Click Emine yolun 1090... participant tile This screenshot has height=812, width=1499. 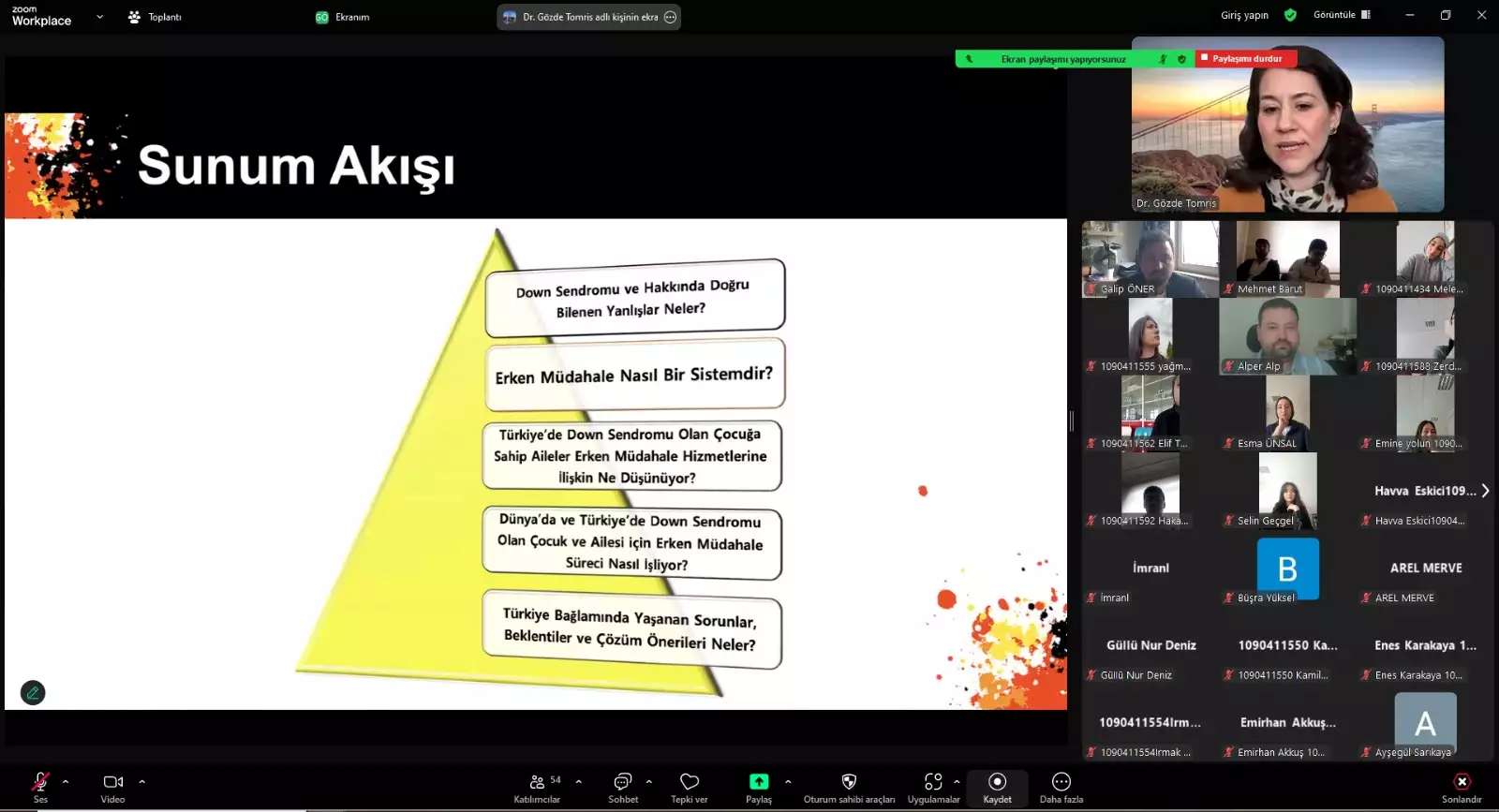click(x=1425, y=413)
